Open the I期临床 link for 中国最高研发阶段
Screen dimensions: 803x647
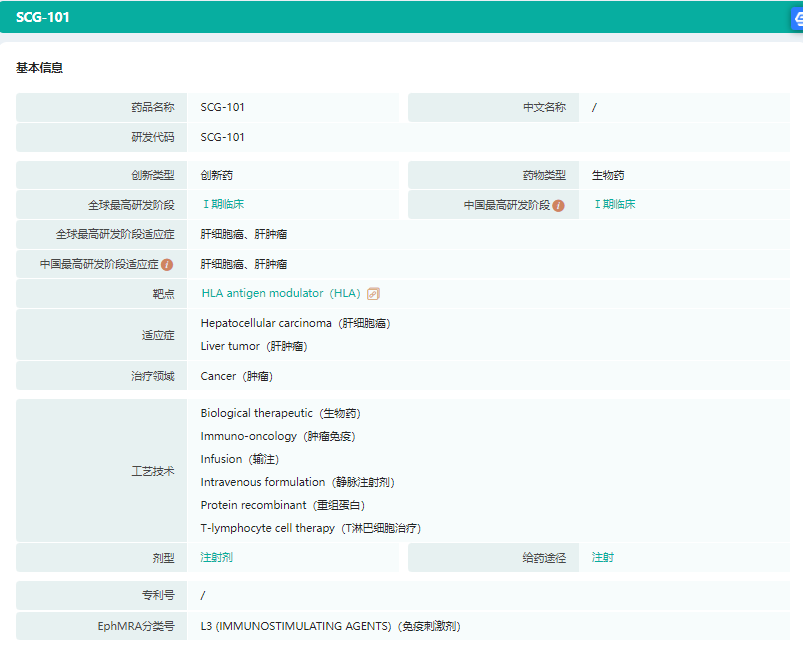(614, 204)
